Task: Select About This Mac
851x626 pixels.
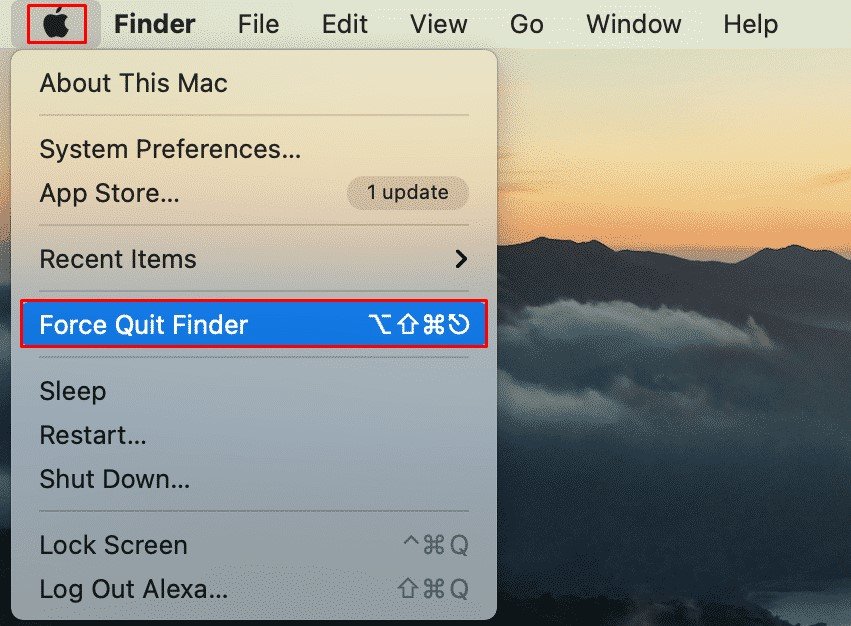Action: [133, 83]
